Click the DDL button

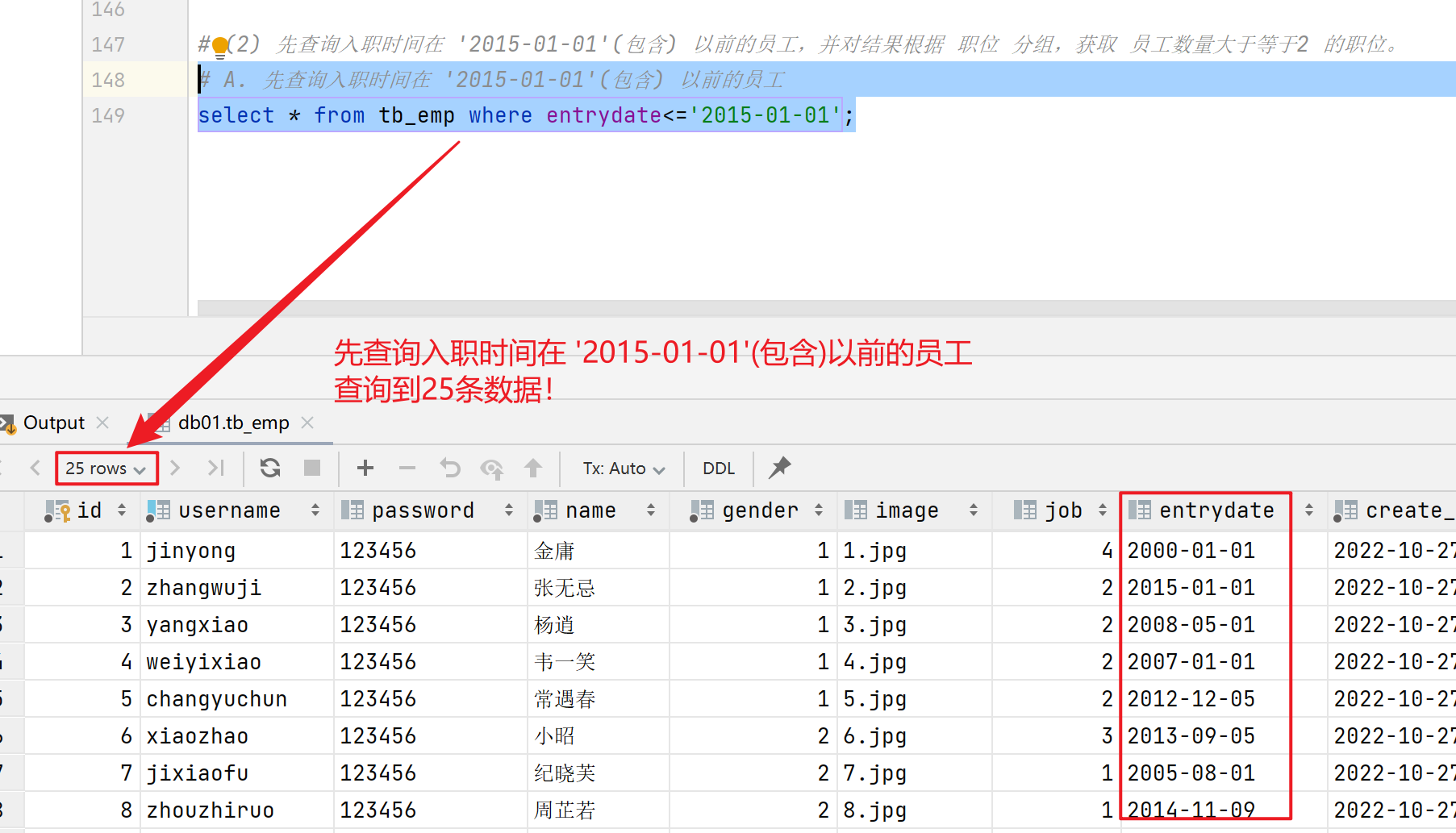pyautogui.click(x=719, y=469)
